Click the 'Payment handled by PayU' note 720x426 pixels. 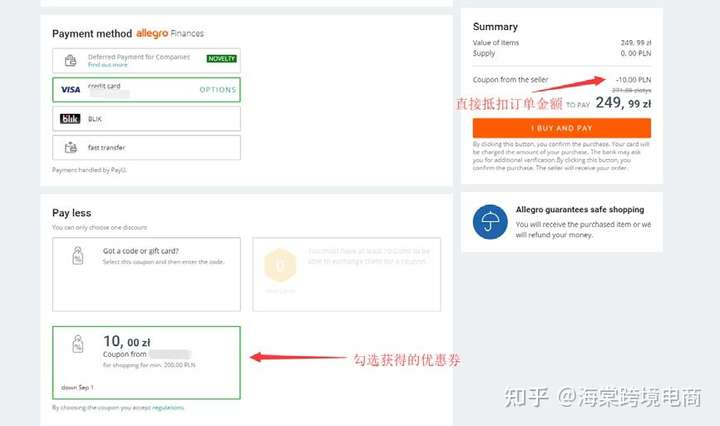point(90,170)
